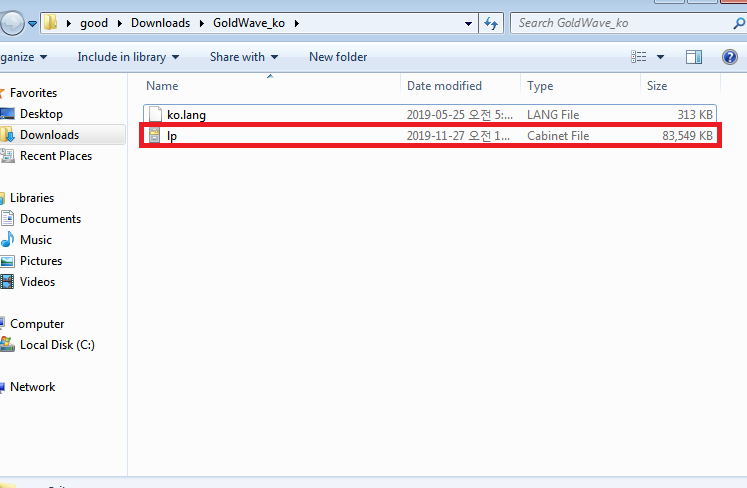Viewport: 747px width, 488px height.
Task: Select Downloads in Favorites
Action: pos(49,135)
